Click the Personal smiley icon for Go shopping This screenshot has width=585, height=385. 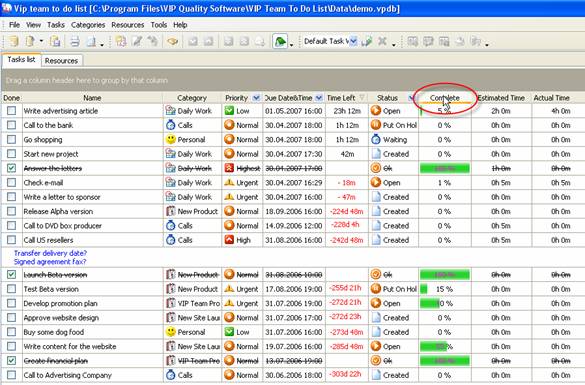tap(171, 140)
